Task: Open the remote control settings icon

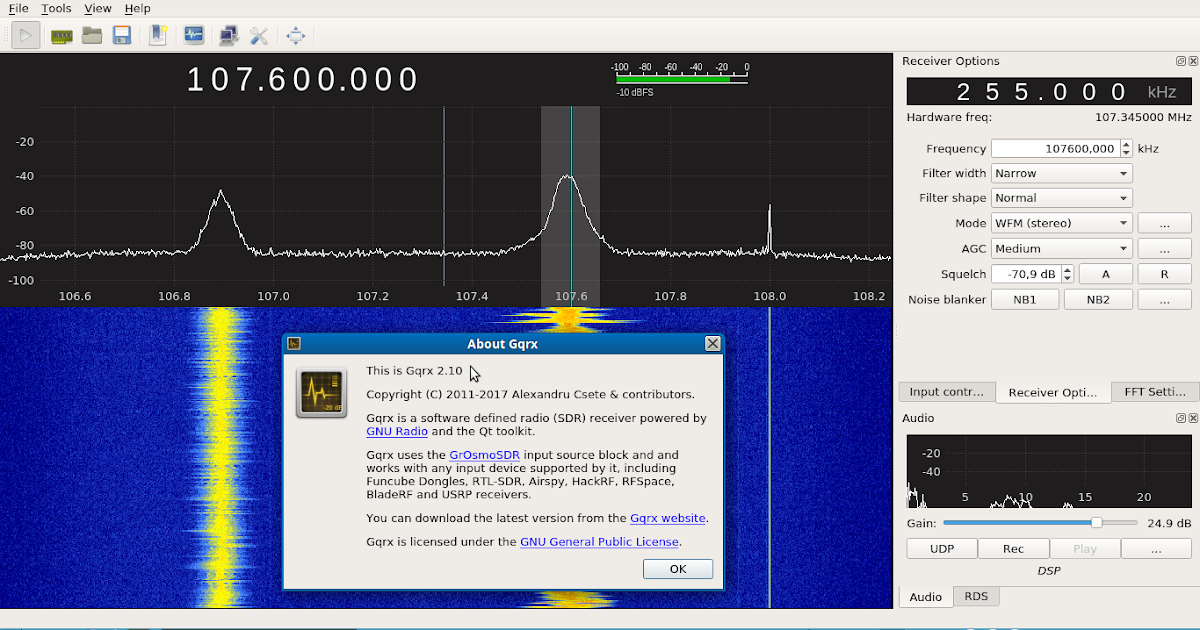Action: click(x=227, y=34)
